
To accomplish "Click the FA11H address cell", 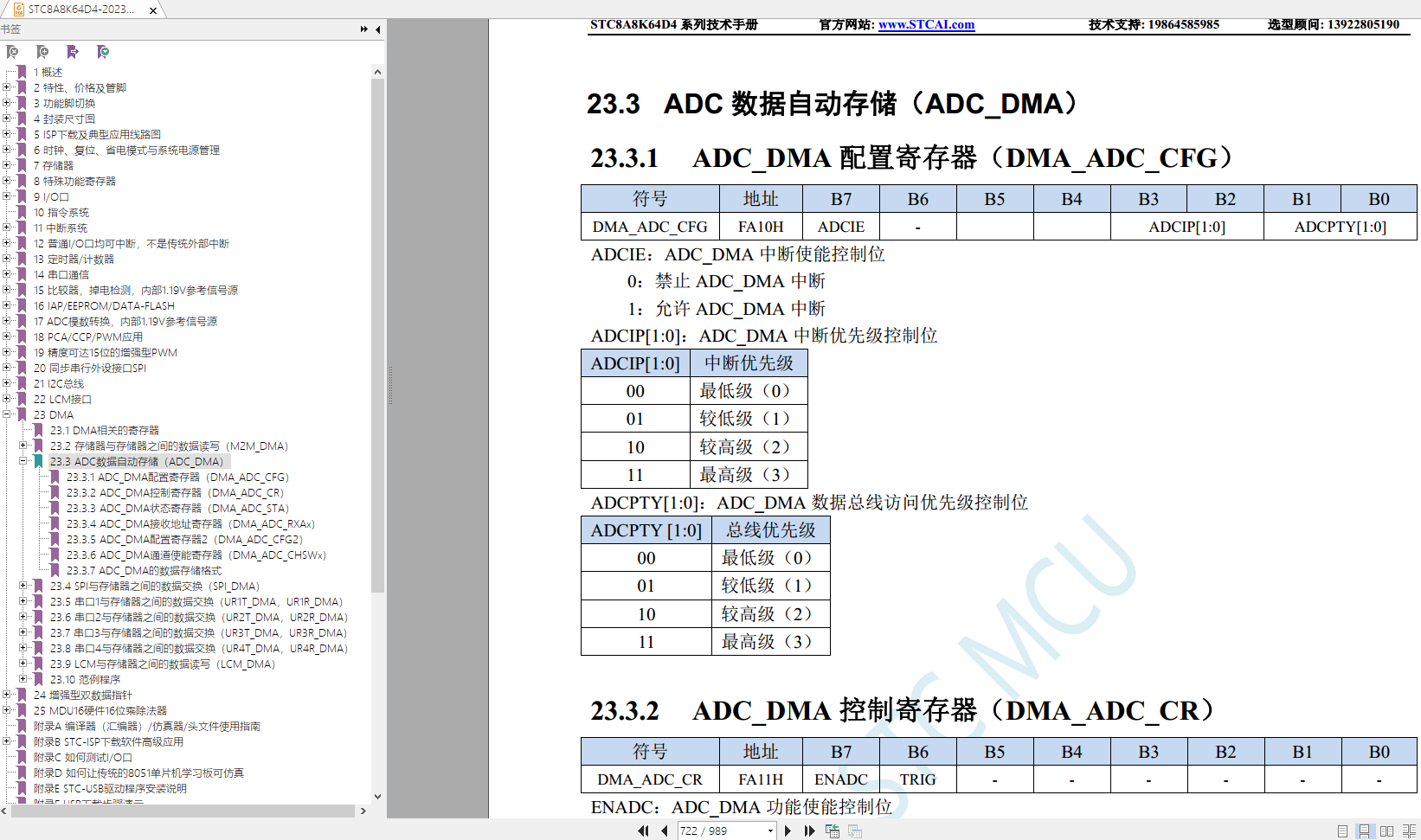I will (761, 779).
